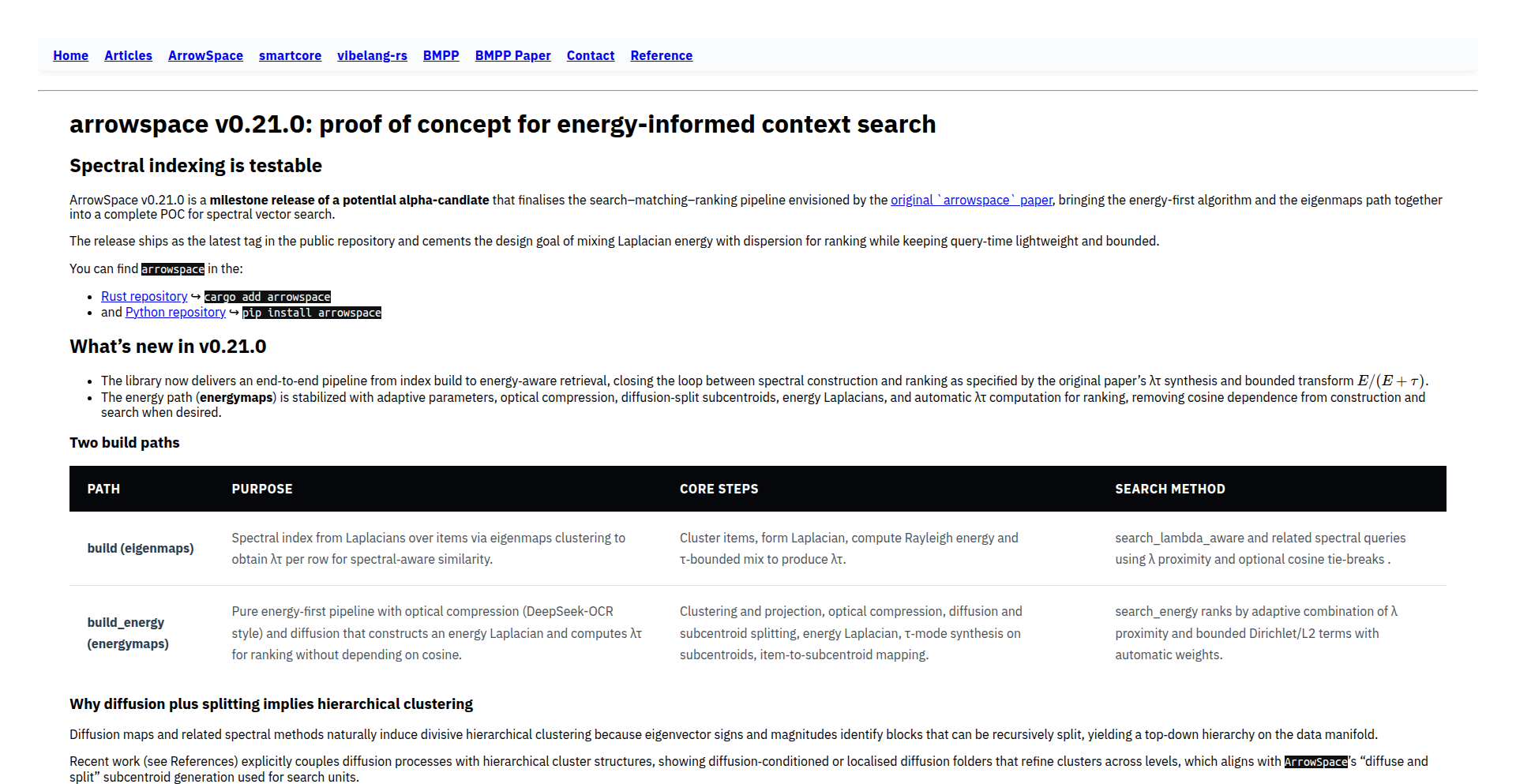Go to the Contact page
The image size is (1516, 784).
point(591,55)
